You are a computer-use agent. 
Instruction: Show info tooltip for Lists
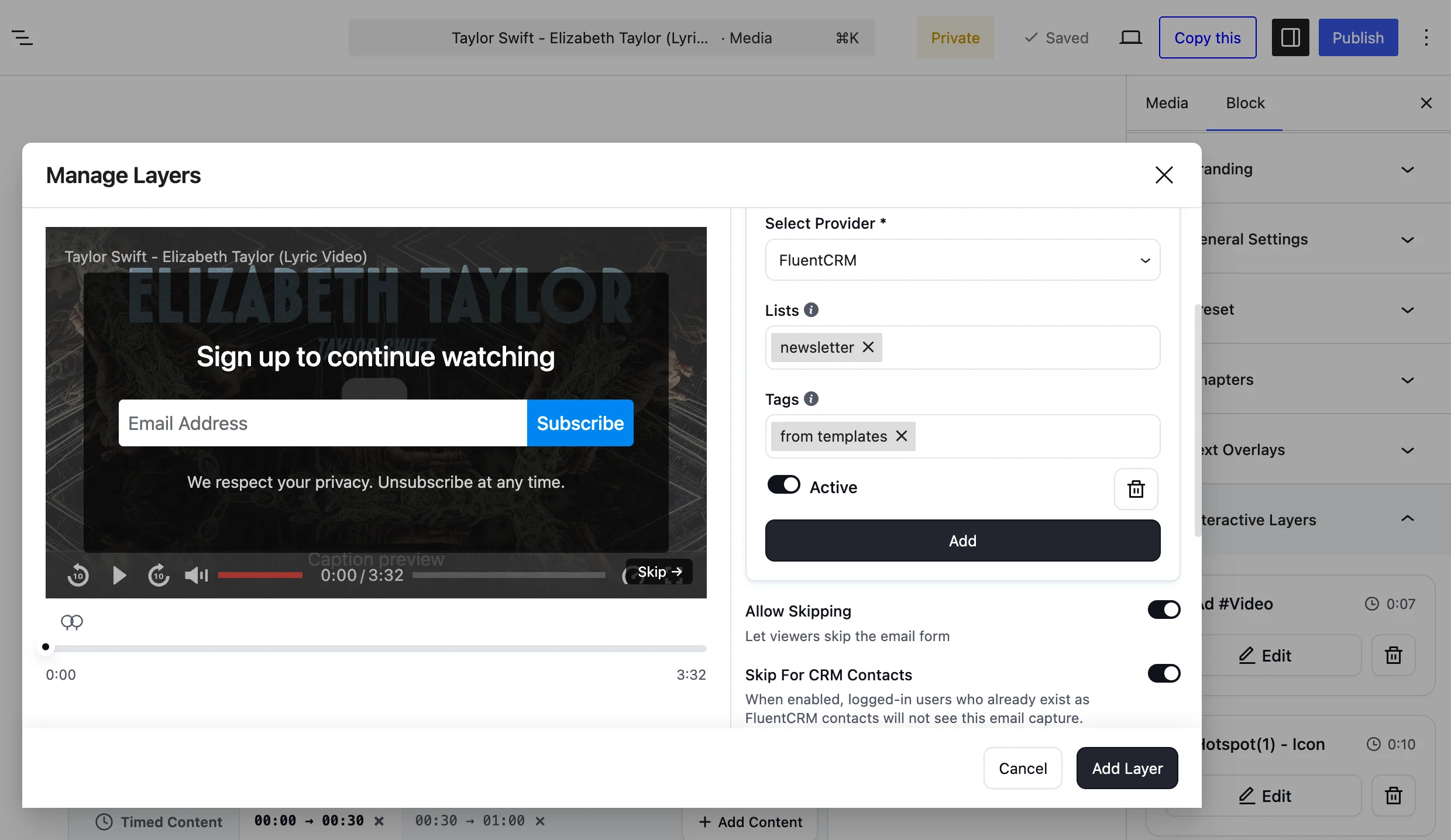click(x=811, y=309)
